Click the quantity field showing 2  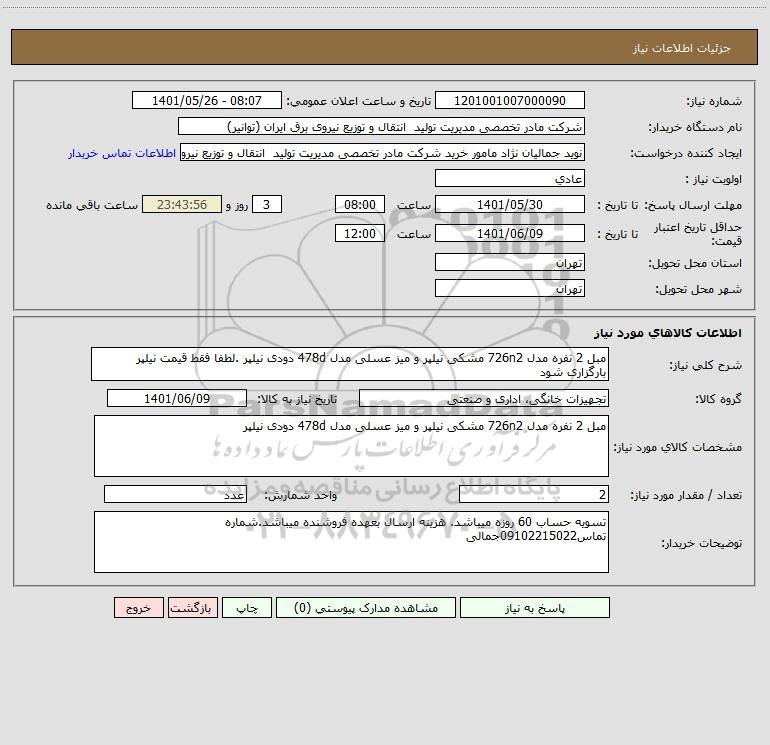[x=534, y=494]
